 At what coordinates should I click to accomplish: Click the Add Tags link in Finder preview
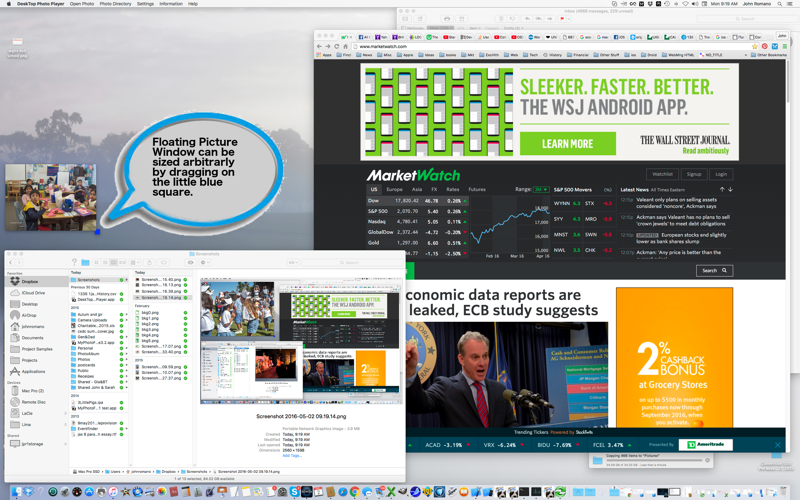(292, 456)
